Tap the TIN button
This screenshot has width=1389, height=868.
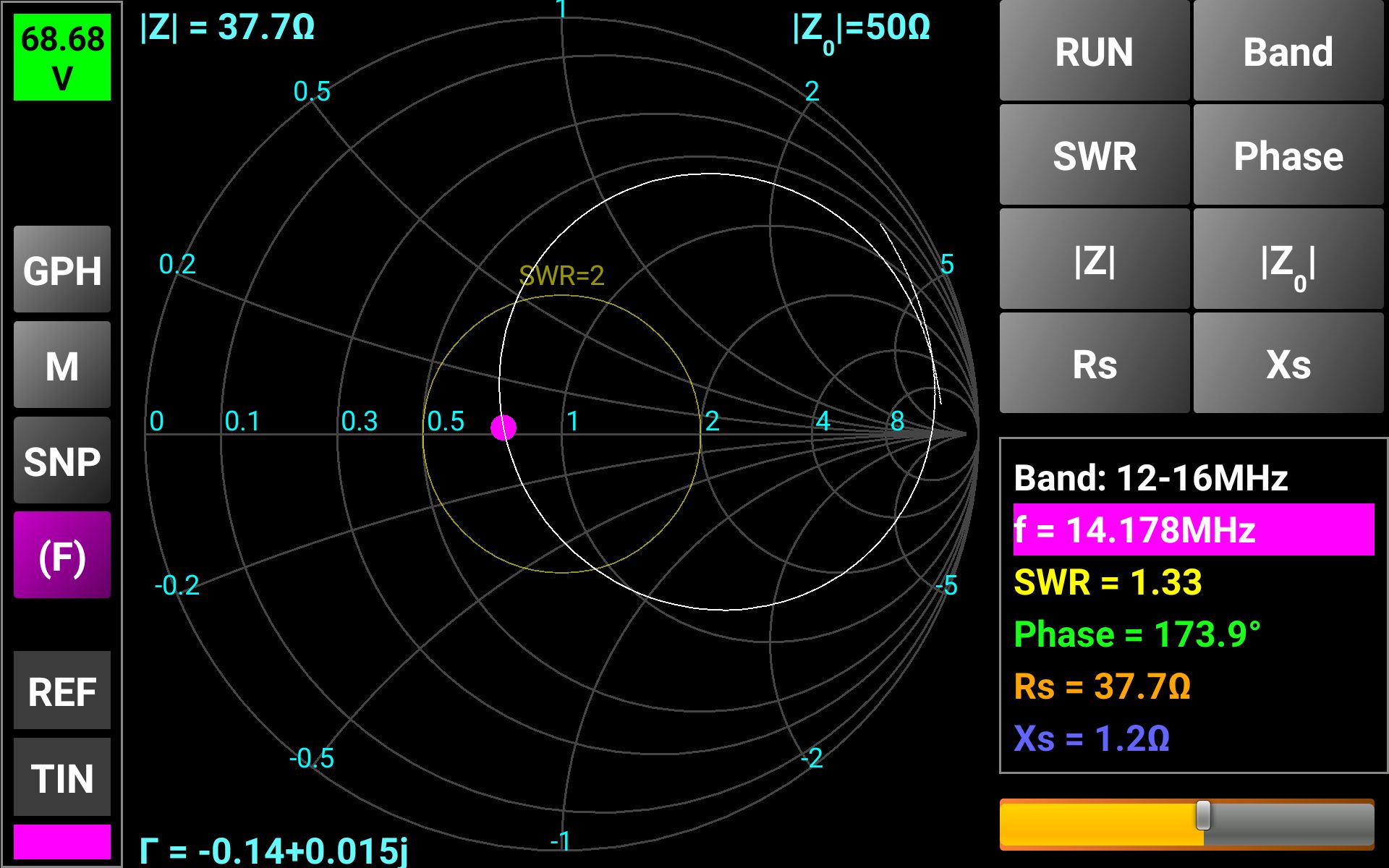[x=62, y=778]
